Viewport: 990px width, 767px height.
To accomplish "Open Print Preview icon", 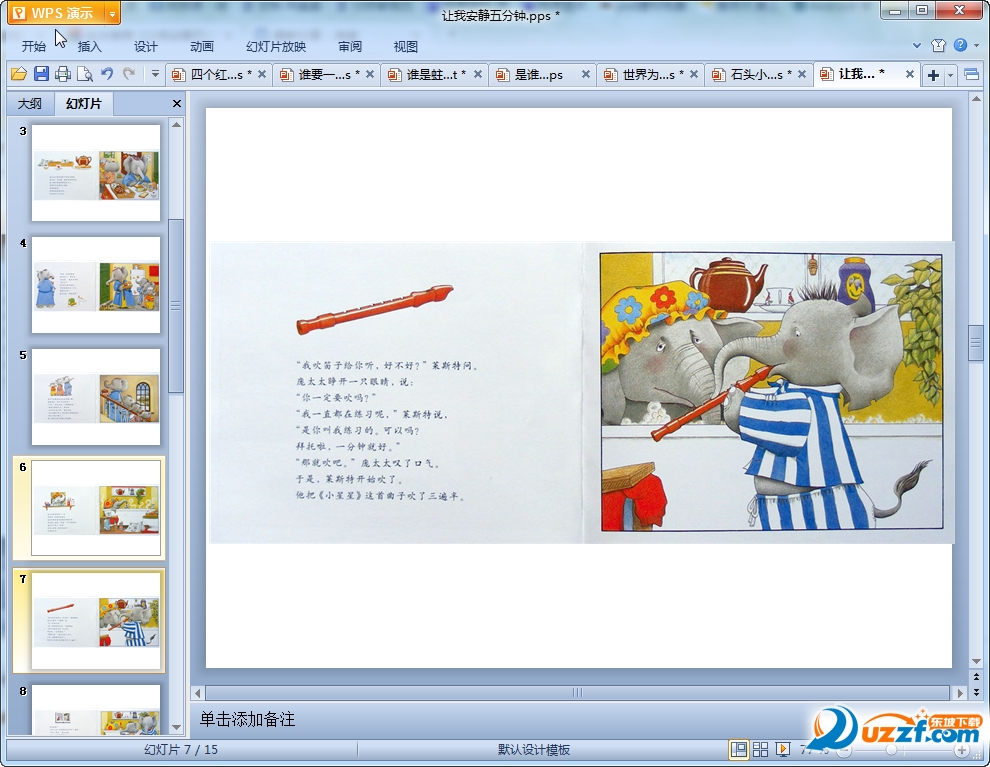I will click(85, 74).
